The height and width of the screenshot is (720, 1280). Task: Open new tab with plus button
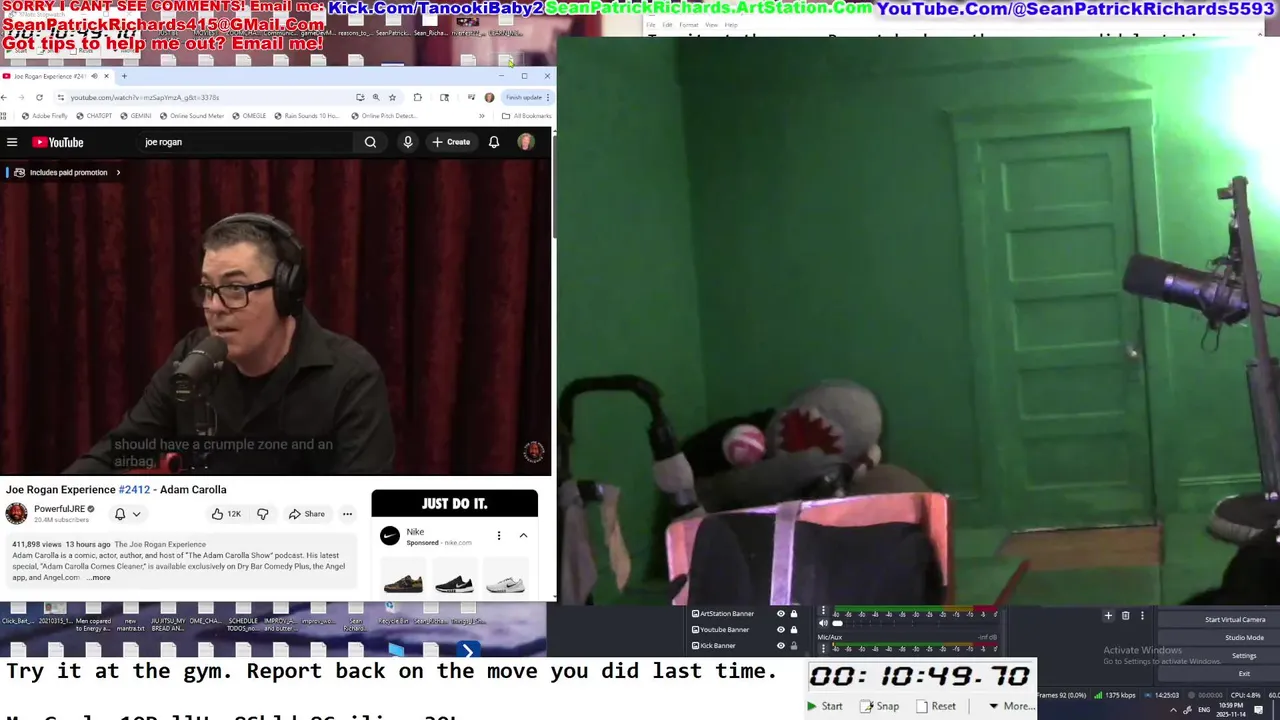coord(124,76)
